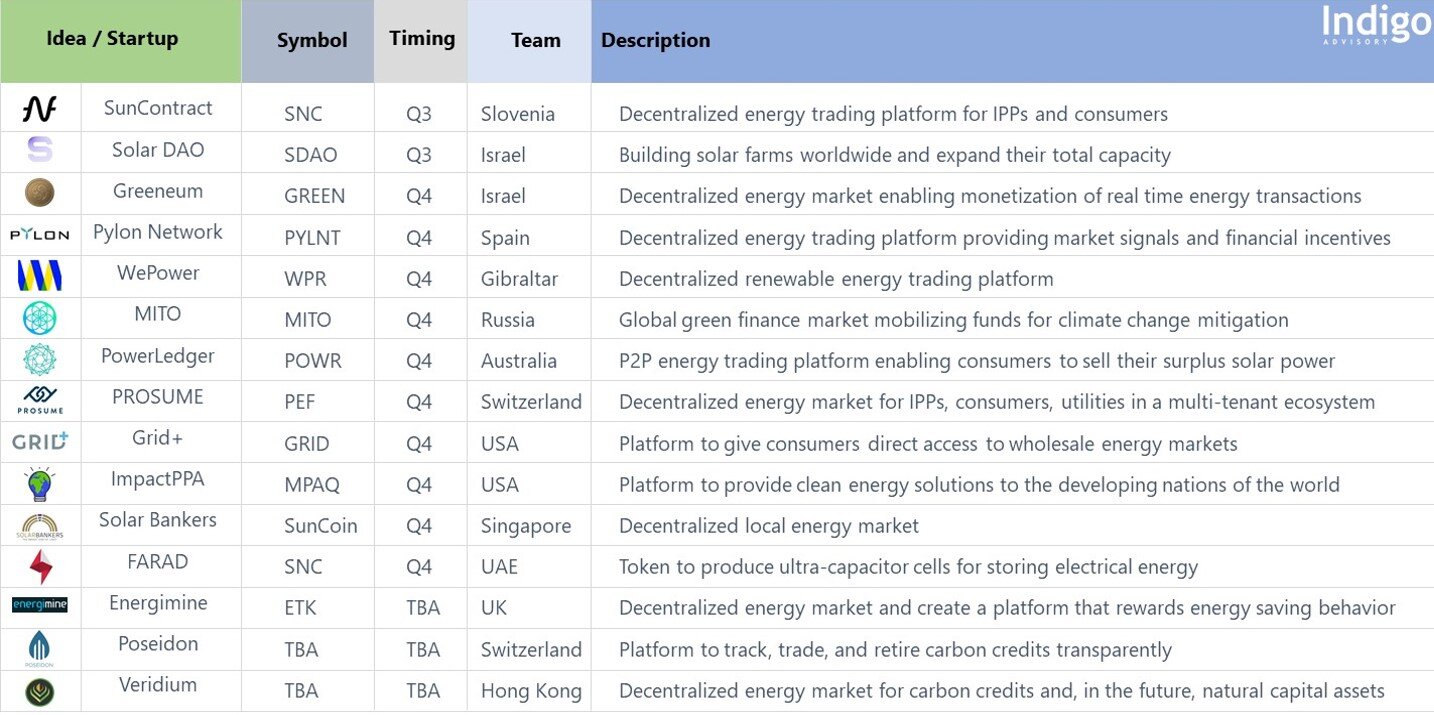Click the Energimine startup name

[158, 603]
